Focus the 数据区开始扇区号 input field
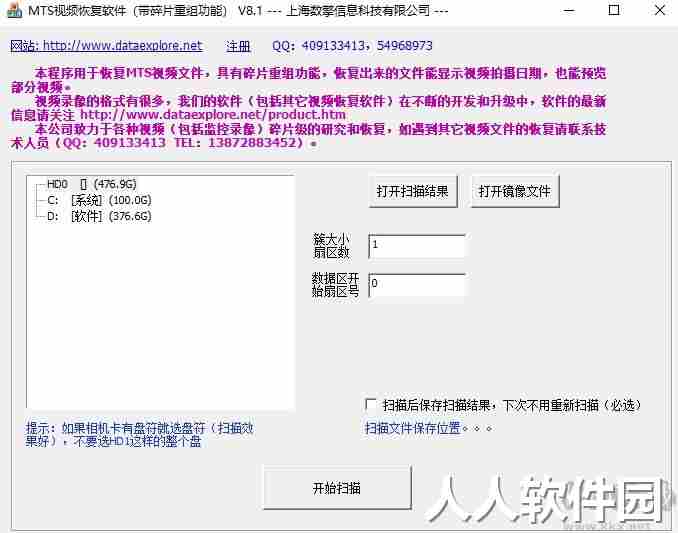 point(417,285)
